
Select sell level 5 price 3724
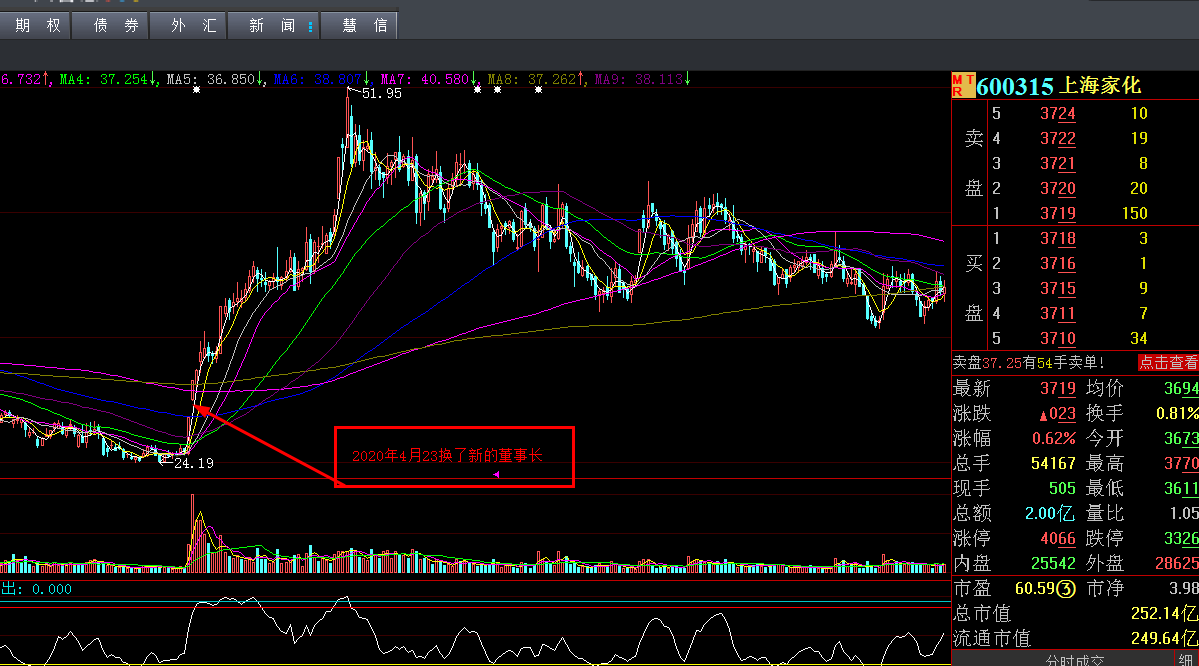click(x=1058, y=114)
